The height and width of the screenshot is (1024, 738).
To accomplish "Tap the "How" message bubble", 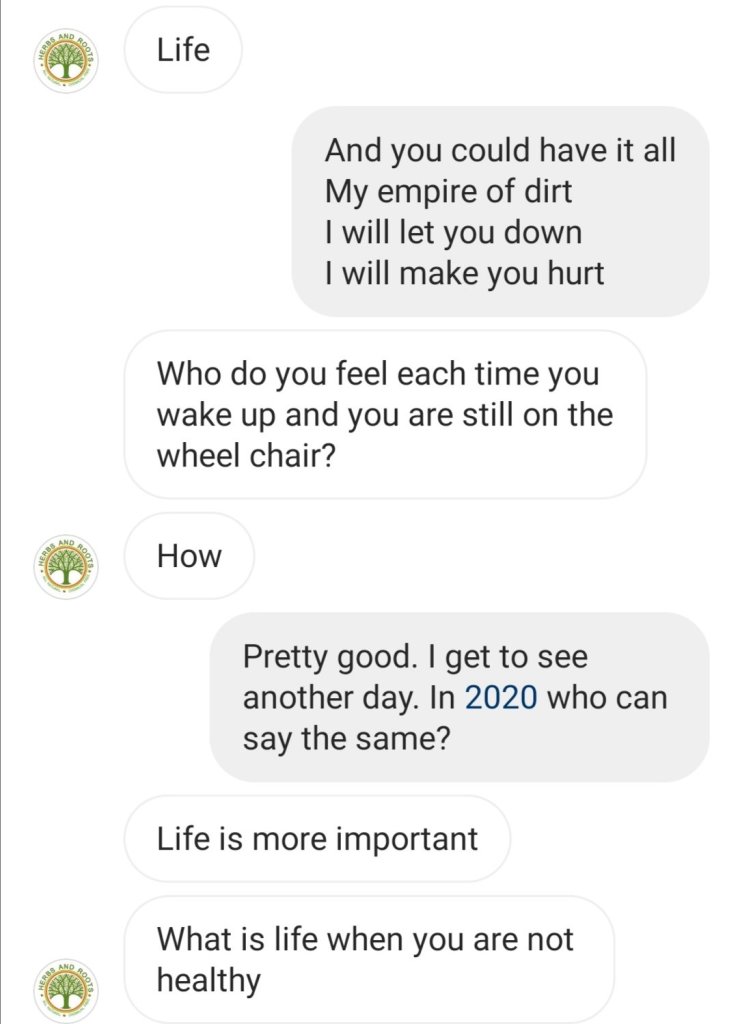I will 189,555.
